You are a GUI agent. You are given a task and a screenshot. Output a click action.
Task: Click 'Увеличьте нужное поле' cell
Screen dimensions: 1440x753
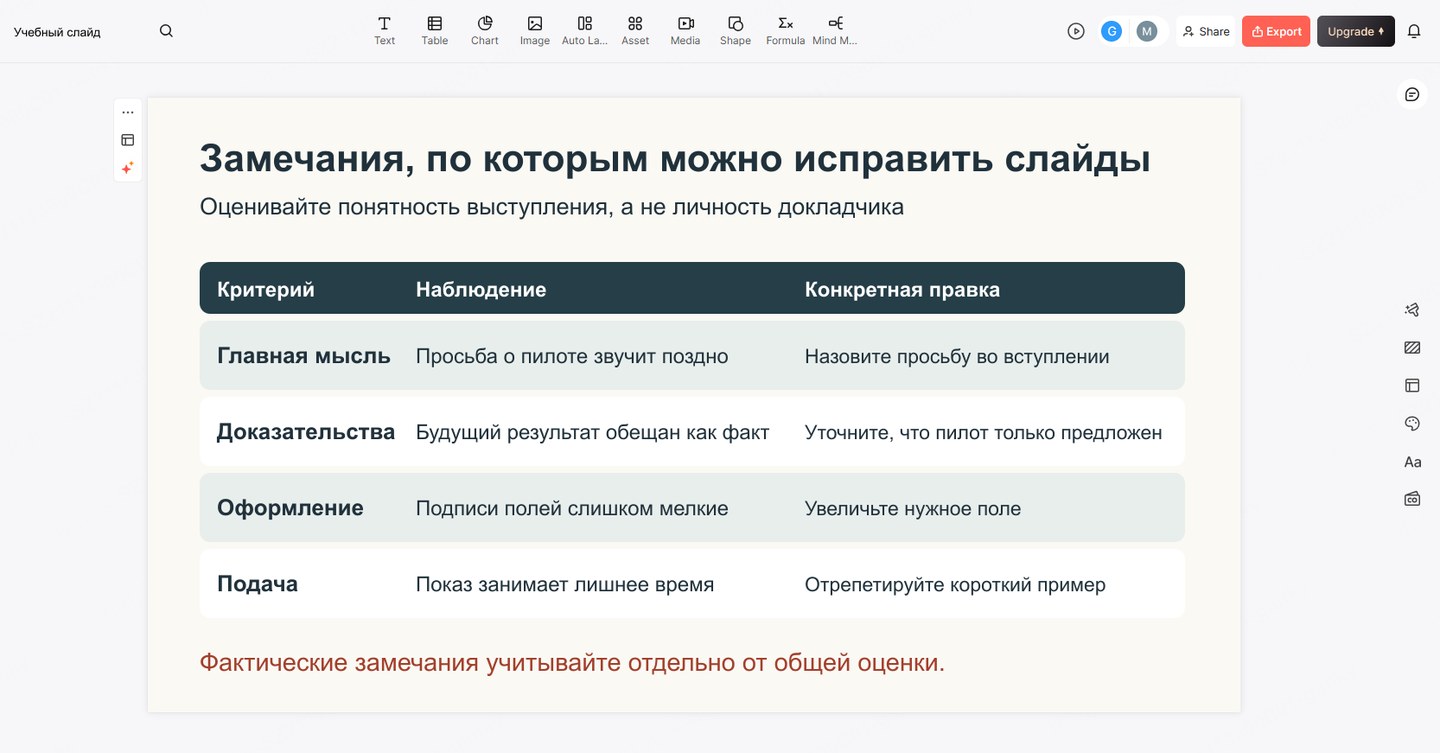coord(913,508)
